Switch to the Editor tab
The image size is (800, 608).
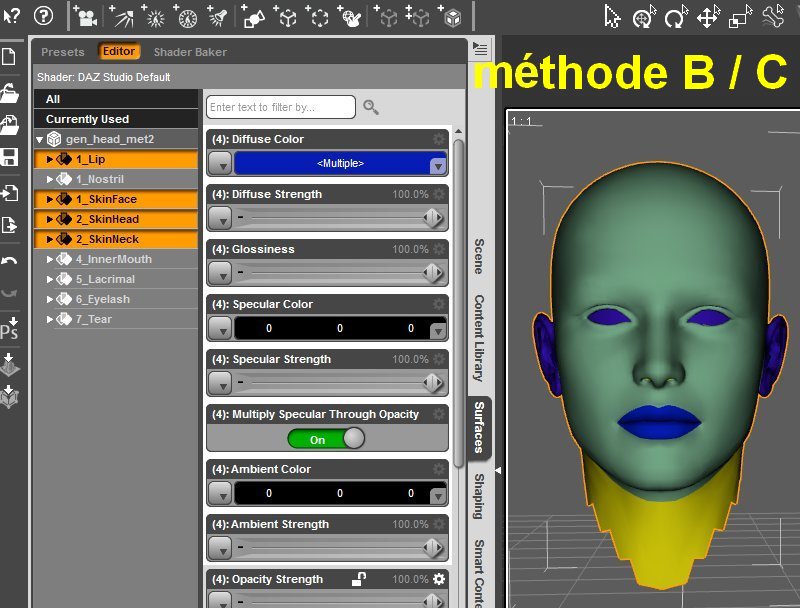tap(119, 52)
